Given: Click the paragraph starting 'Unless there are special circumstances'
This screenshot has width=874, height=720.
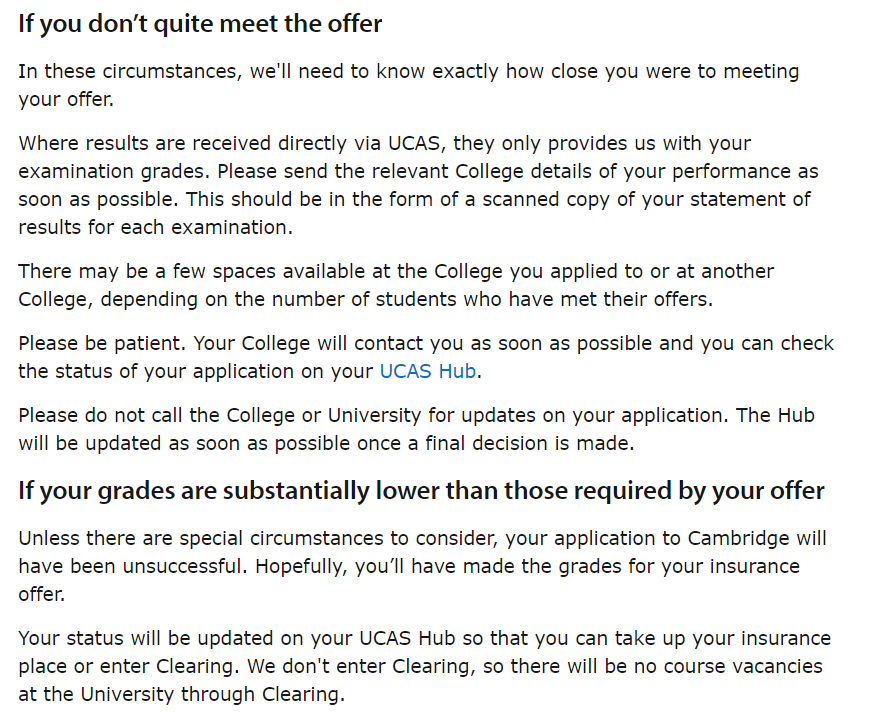Looking at the screenshot, I should tap(423, 566).
